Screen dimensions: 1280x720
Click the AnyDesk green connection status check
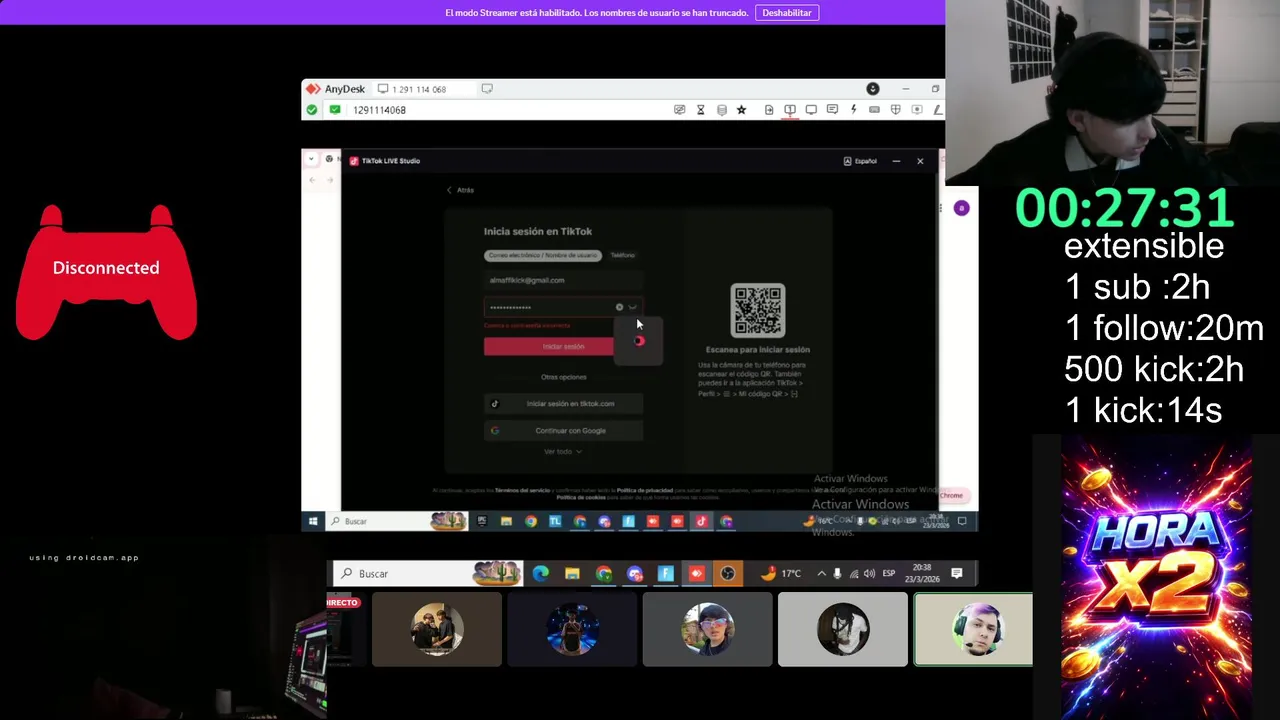[312, 110]
